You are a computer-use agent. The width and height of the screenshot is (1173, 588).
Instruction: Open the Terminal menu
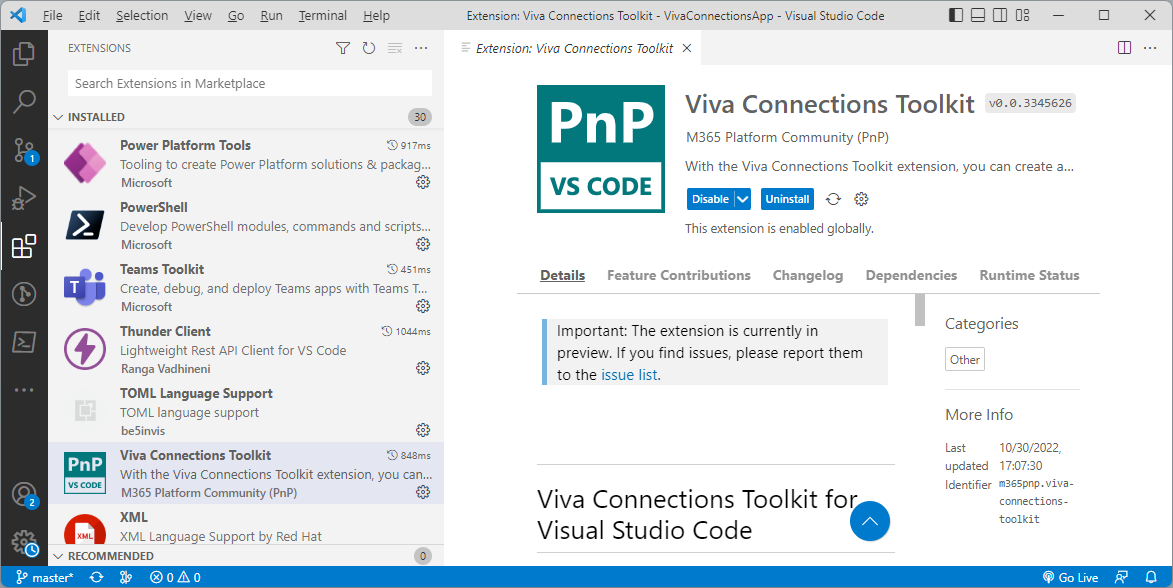coord(322,16)
